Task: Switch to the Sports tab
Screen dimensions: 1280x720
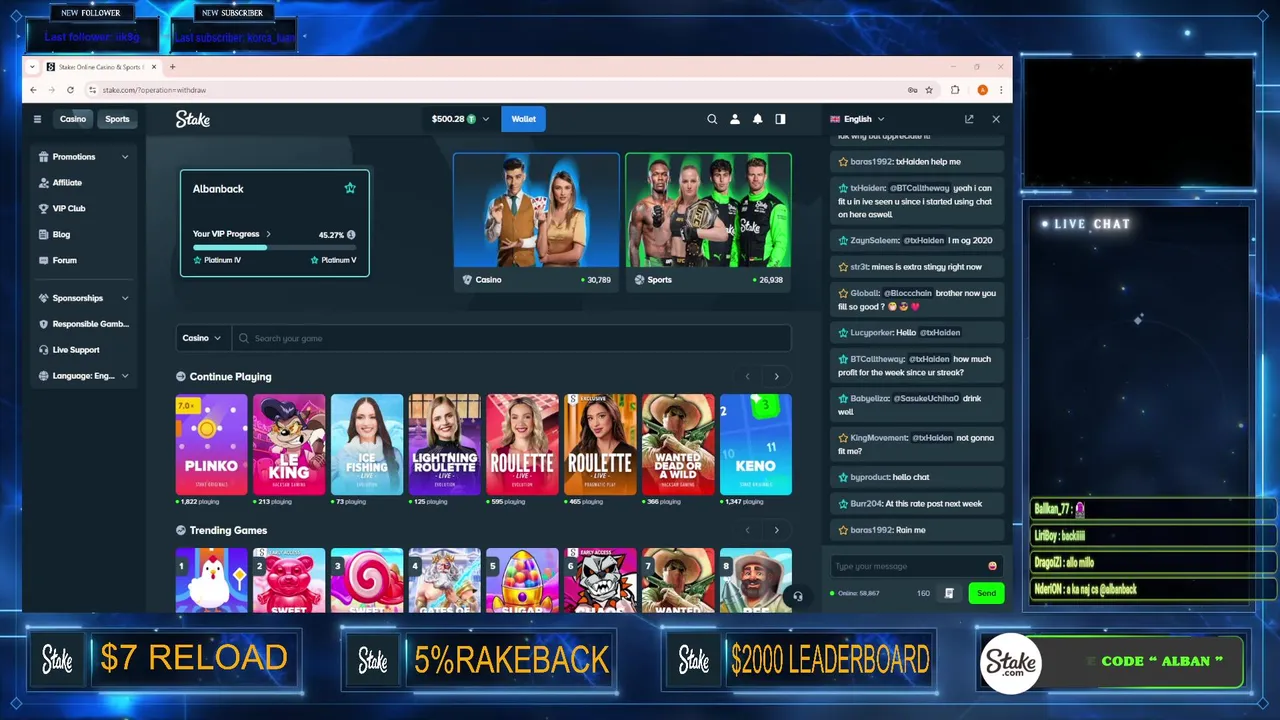Action: [x=117, y=119]
